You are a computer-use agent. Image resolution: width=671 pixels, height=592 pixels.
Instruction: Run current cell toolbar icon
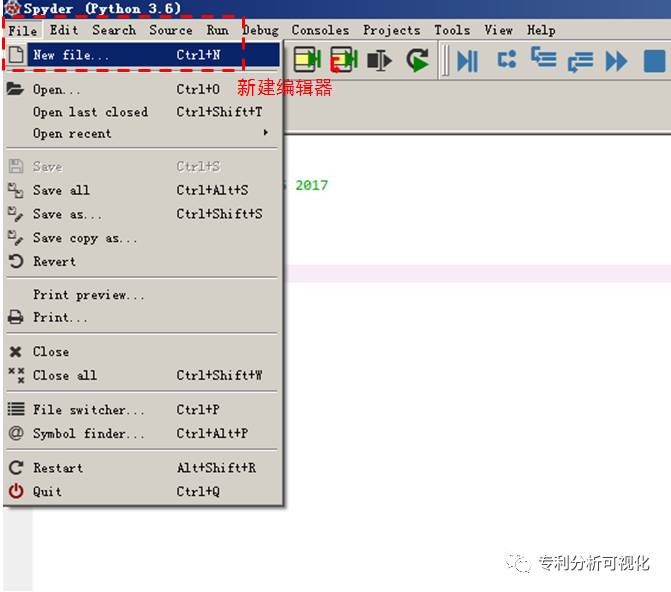click(x=307, y=59)
